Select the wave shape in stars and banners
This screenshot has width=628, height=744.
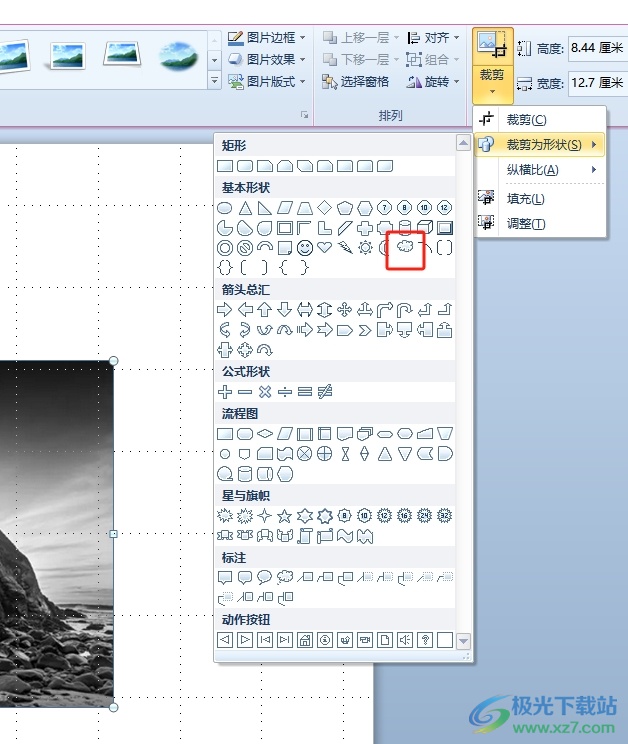pyautogui.click(x=345, y=536)
